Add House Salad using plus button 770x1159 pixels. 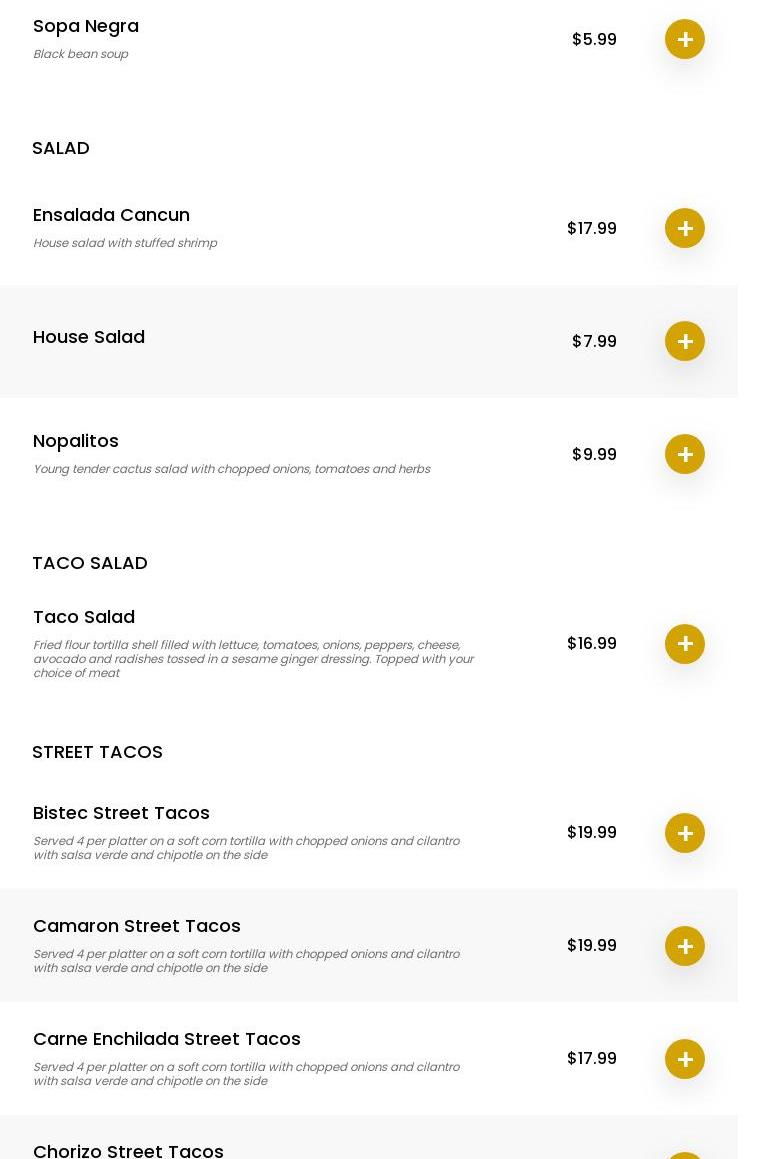684,341
